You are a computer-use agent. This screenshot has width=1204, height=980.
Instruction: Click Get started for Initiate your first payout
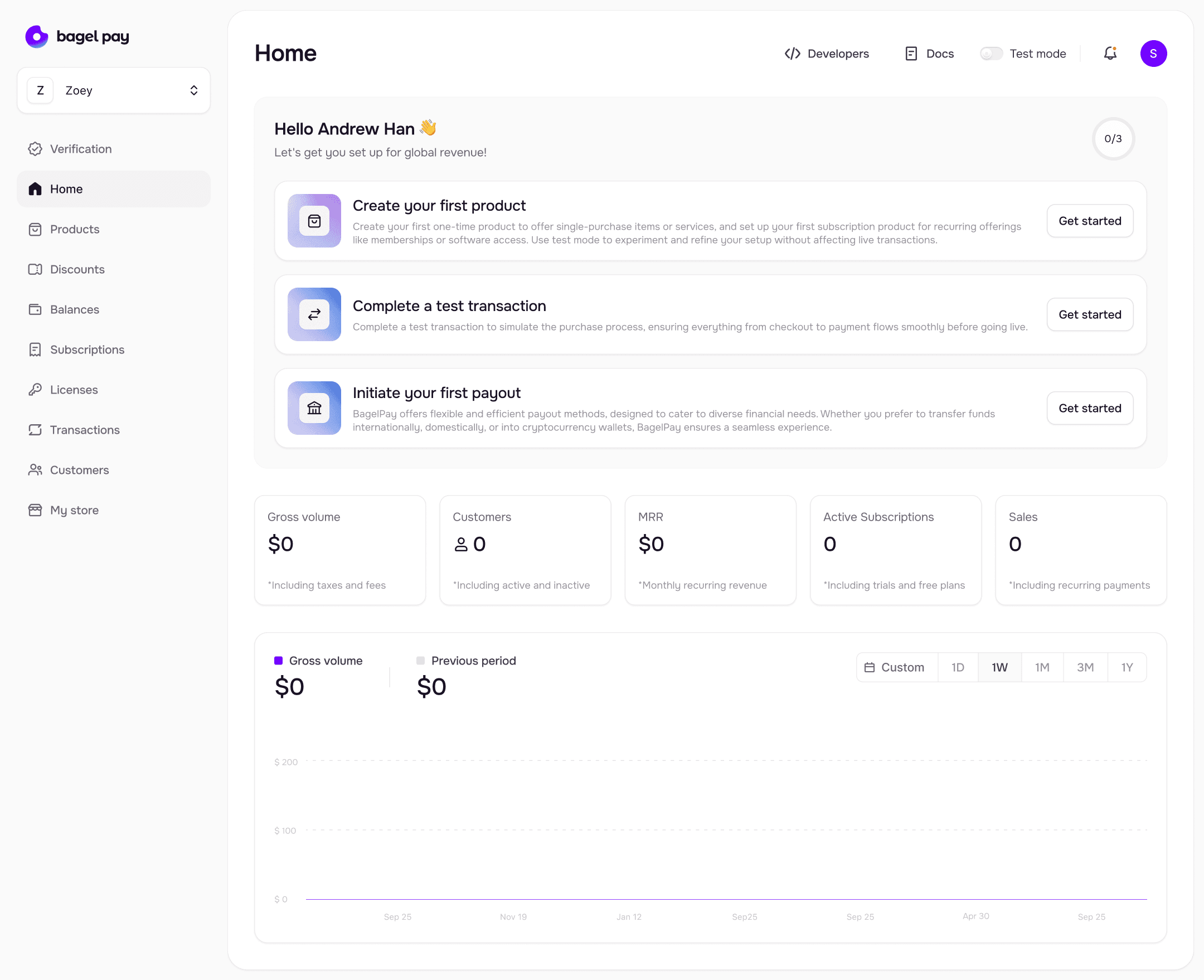[x=1089, y=407]
